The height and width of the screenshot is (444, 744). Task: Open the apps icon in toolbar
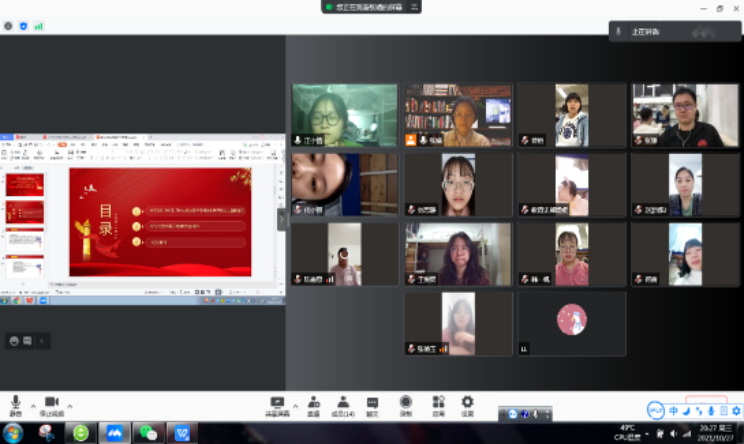coord(438,402)
